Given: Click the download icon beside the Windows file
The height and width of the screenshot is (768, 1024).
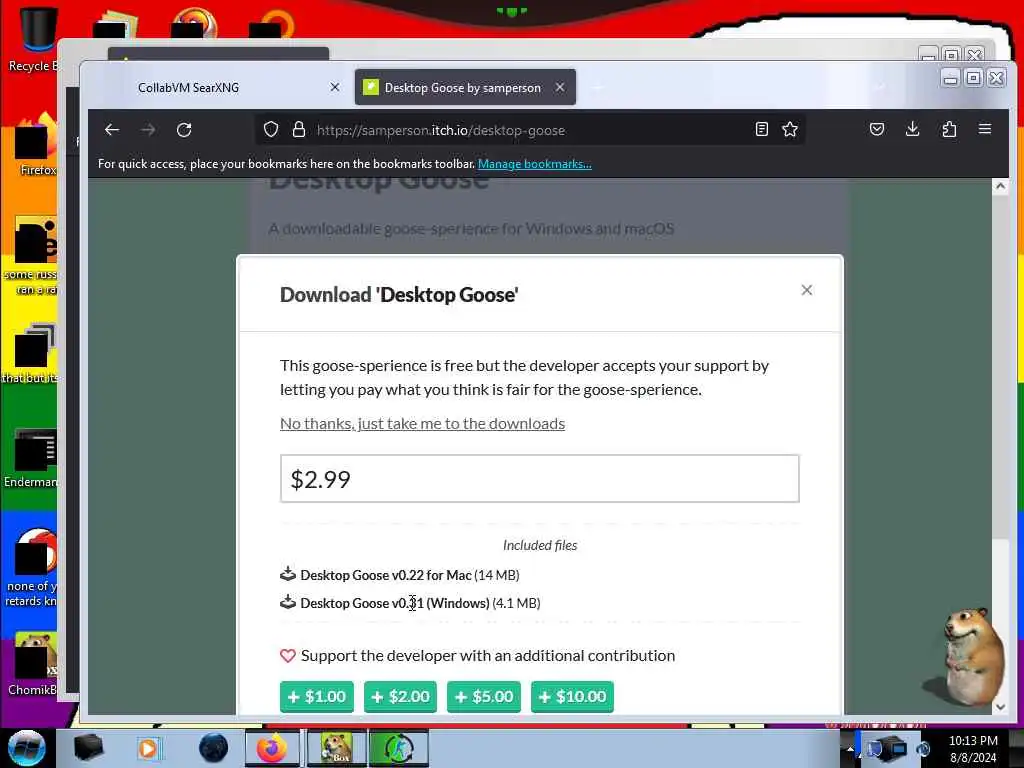Looking at the screenshot, I should click(288, 603).
